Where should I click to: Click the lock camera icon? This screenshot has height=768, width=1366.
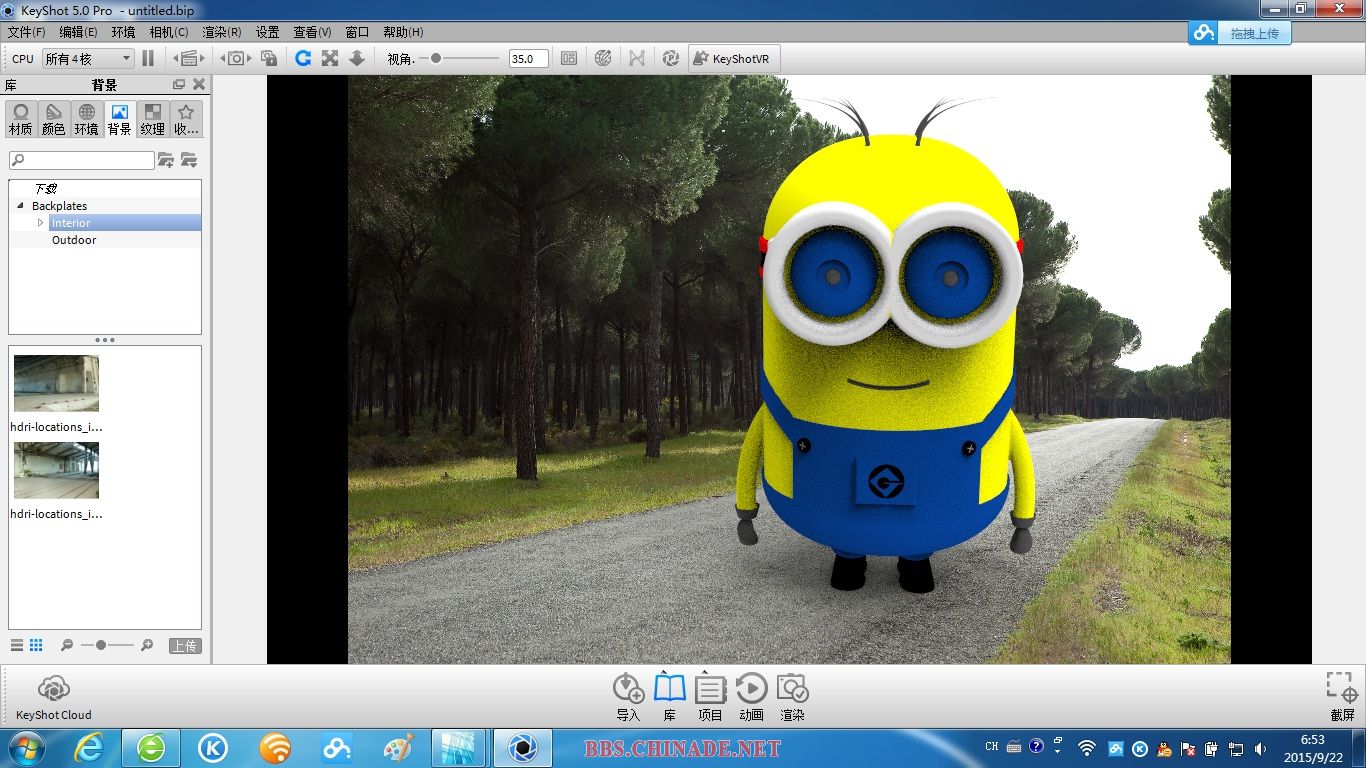(x=269, y=58)
